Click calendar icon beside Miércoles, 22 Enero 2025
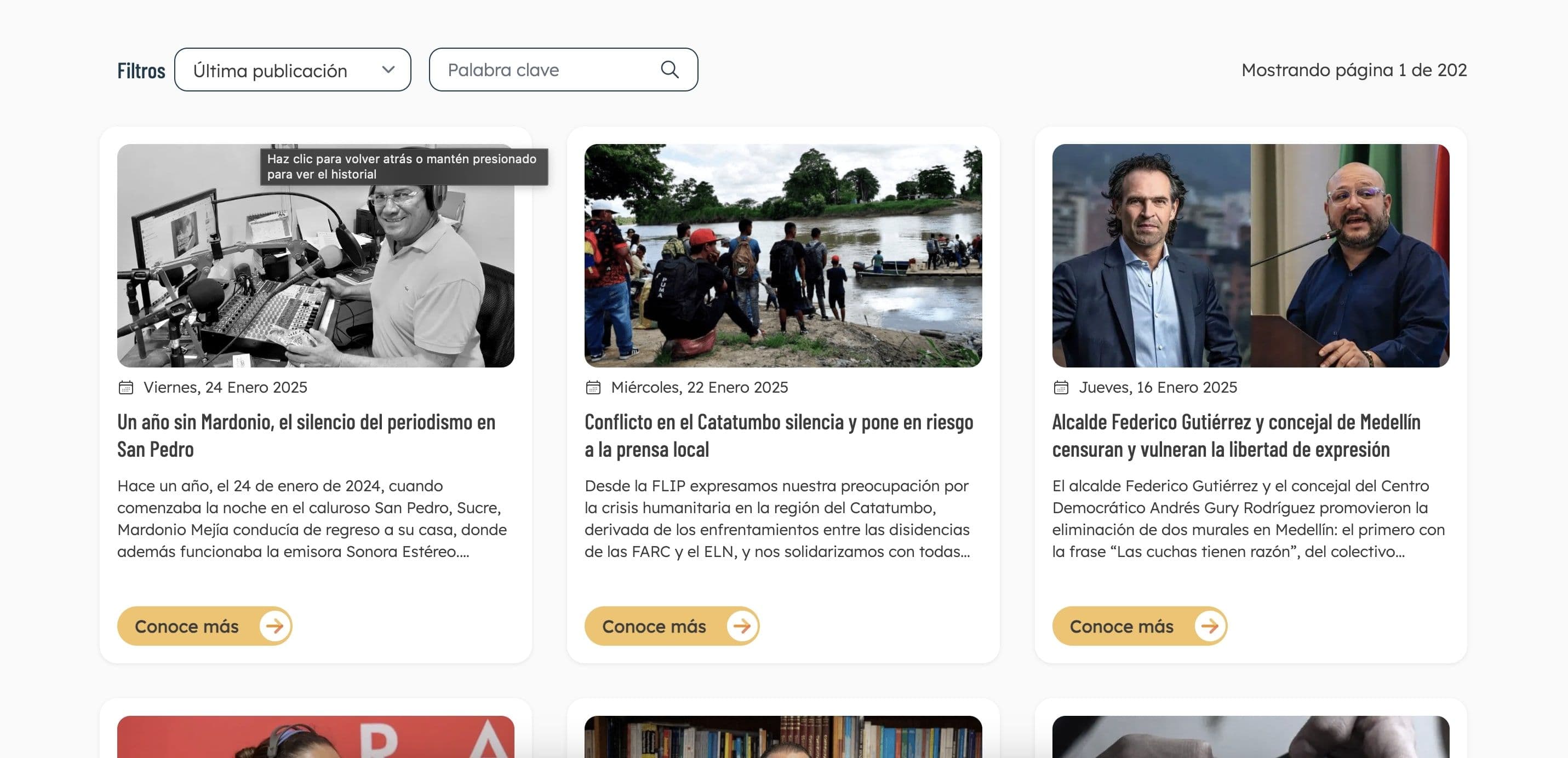The image size is (1568, 758). click(x=593, y=388)
